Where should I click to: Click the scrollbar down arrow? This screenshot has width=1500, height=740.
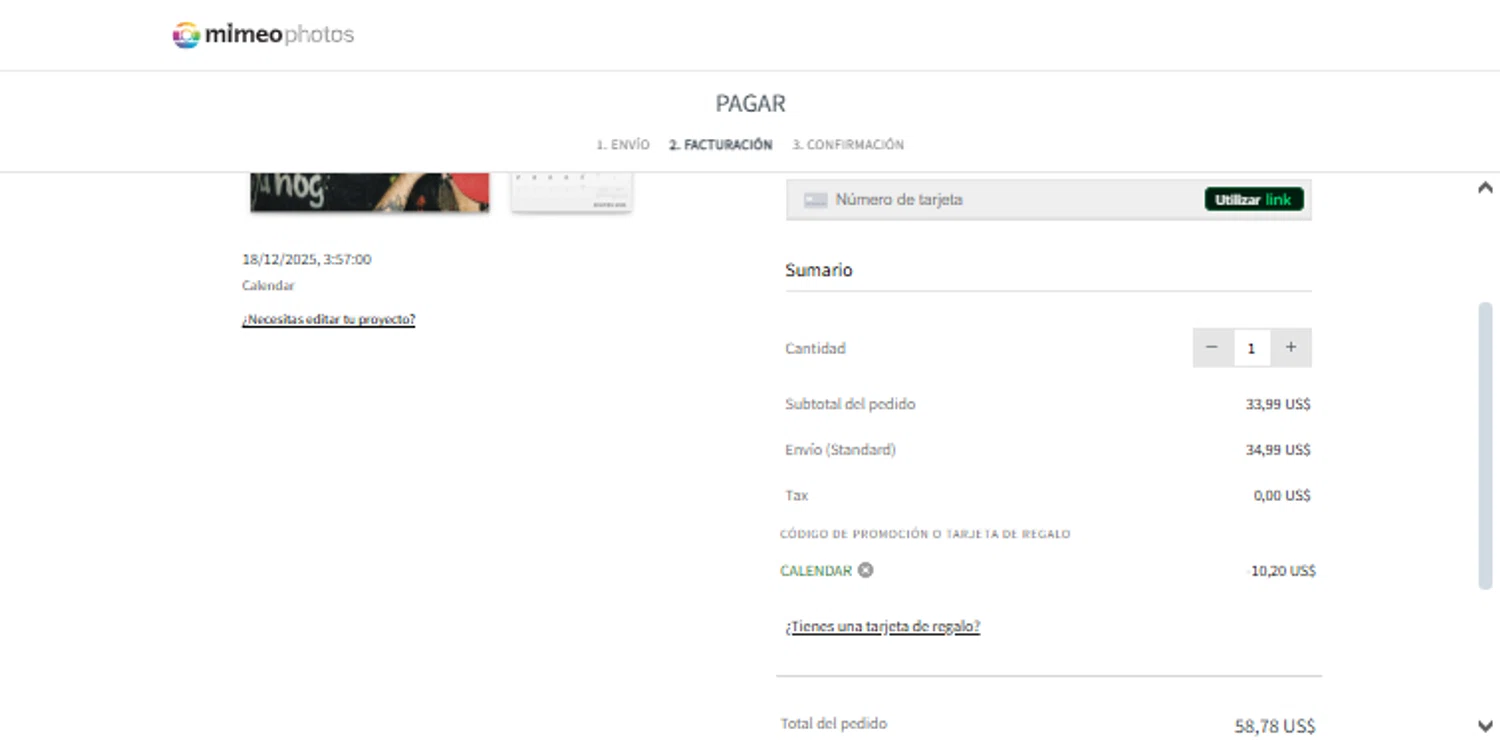pyautogui.click(x=1485, y=726)
